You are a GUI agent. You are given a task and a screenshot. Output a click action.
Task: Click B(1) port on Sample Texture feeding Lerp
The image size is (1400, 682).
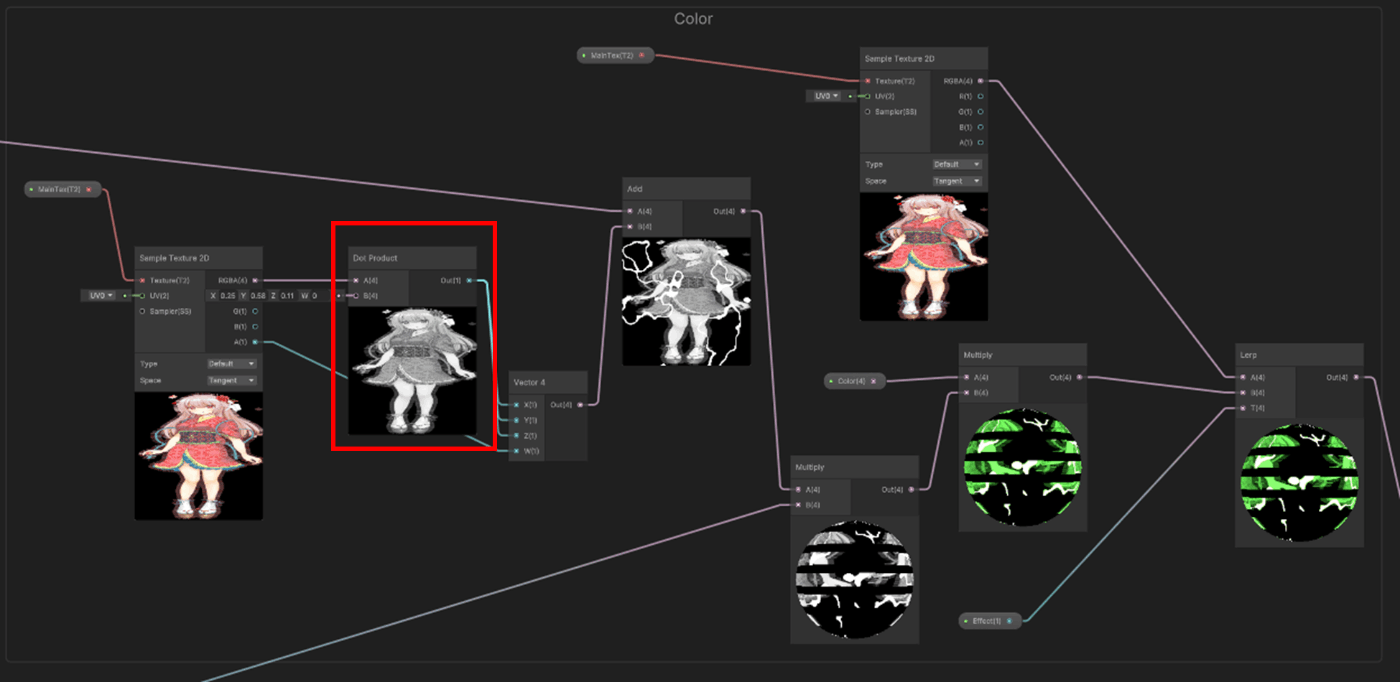(980, 127)
